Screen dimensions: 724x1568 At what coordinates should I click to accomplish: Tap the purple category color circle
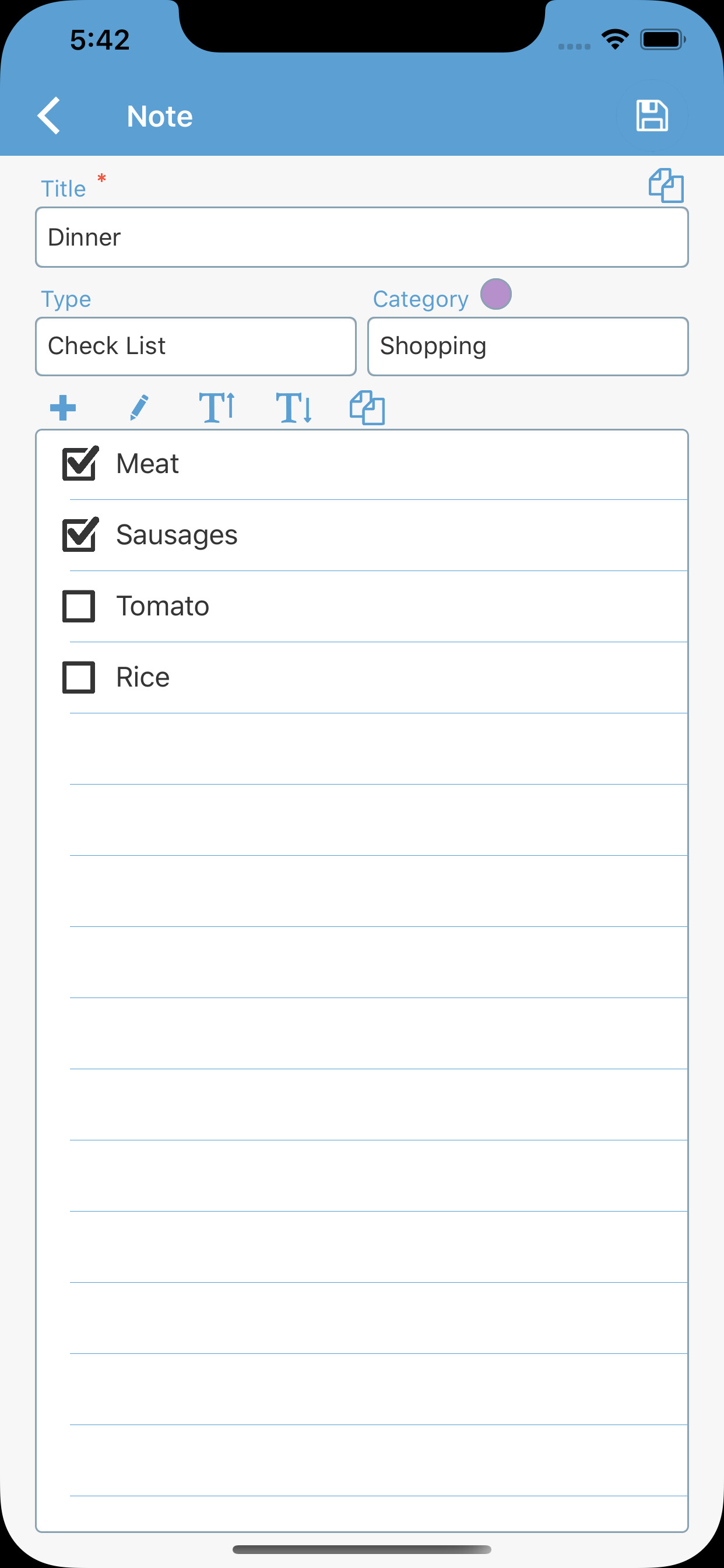tap(496, 294)
